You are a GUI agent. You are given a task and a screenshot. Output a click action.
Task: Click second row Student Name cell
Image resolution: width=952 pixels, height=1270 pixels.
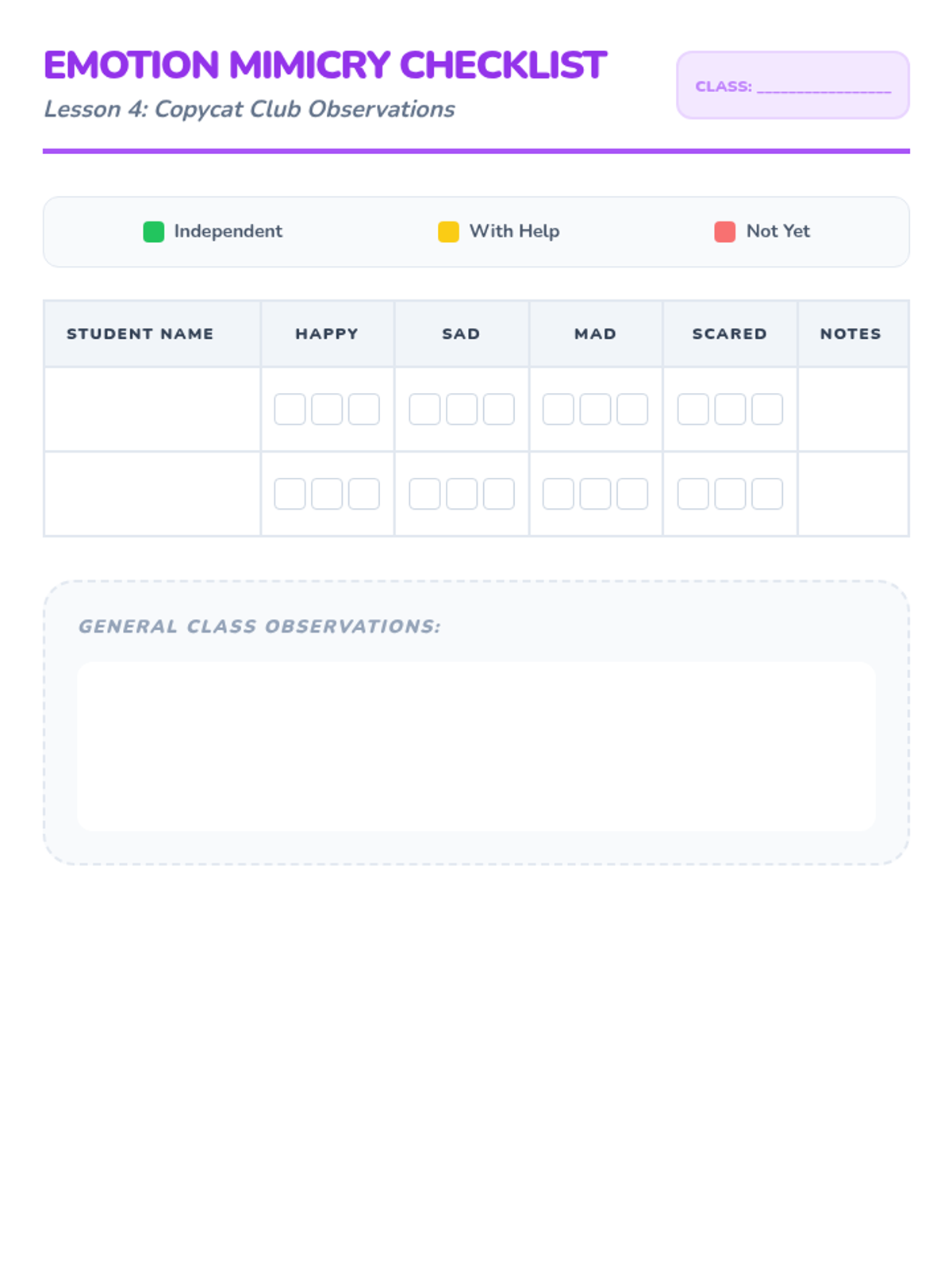click(x=152, y=494)
